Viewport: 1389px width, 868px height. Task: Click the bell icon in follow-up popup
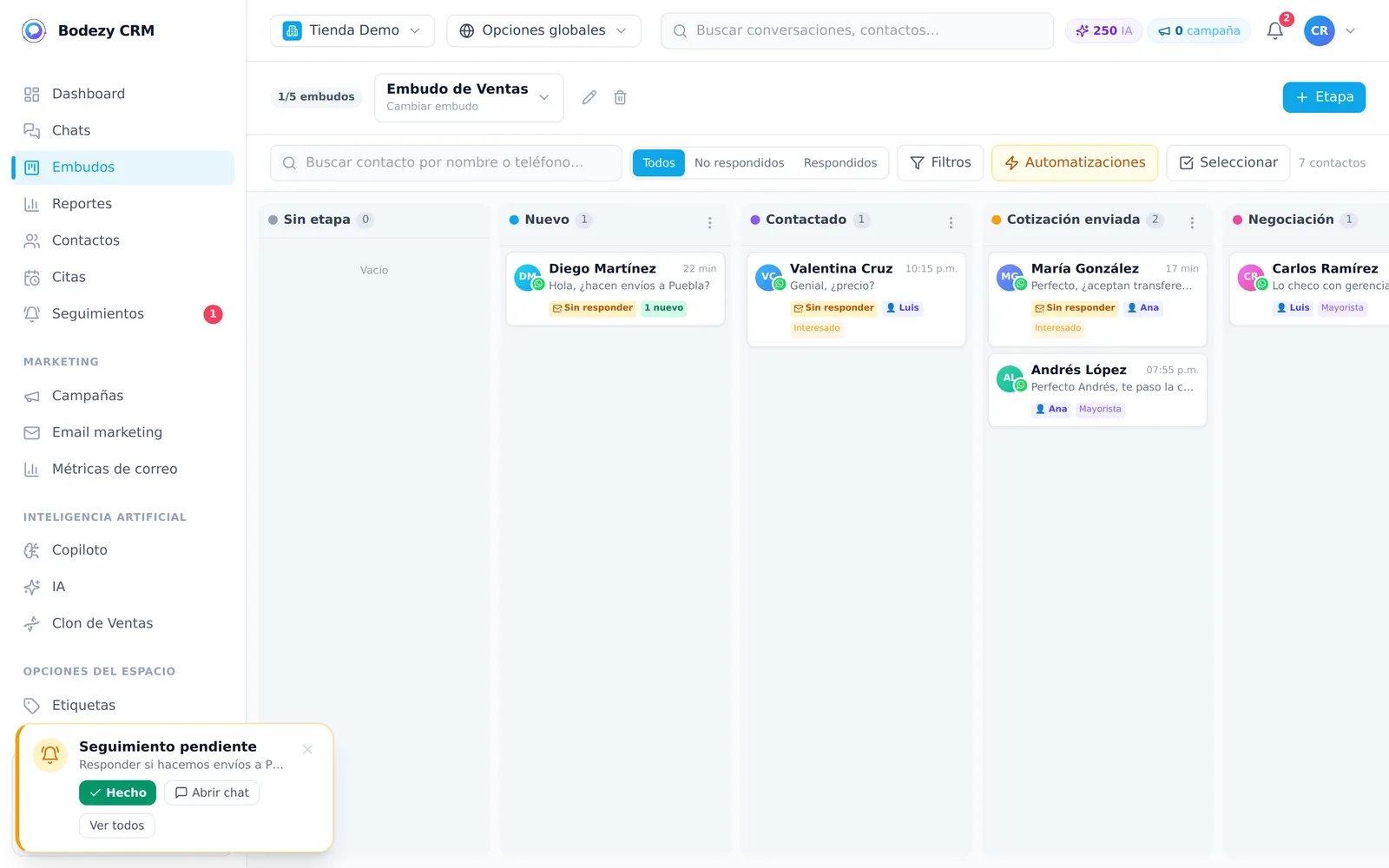tap(50, 755)
